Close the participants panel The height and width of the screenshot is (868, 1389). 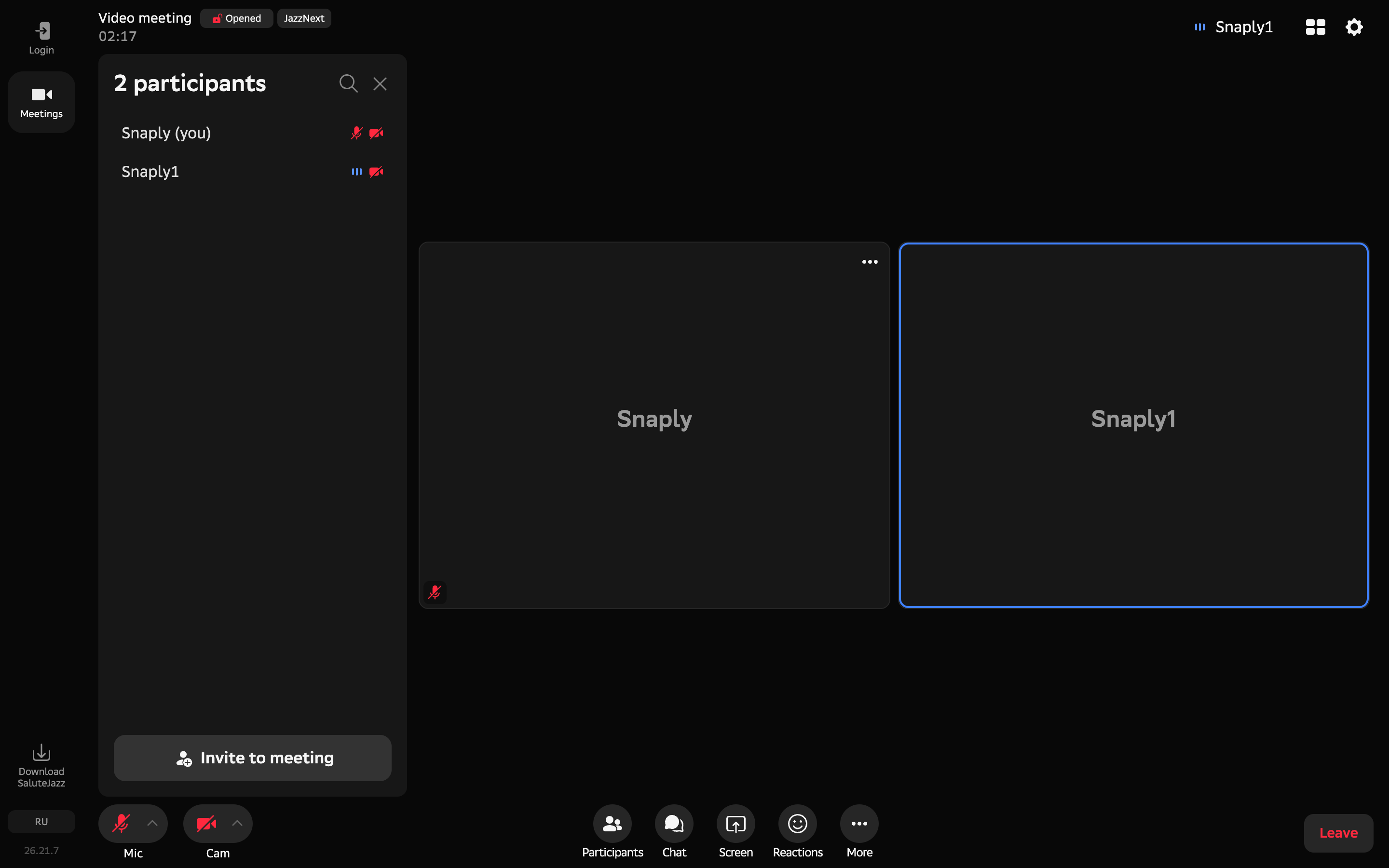[x=380, y=84]
